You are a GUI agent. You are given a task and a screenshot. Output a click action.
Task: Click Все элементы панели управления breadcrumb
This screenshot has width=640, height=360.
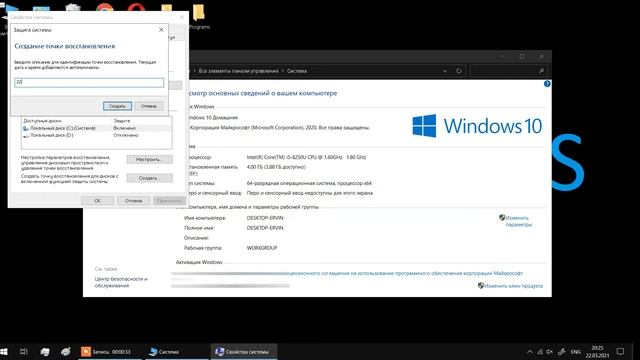coord(238,71)
